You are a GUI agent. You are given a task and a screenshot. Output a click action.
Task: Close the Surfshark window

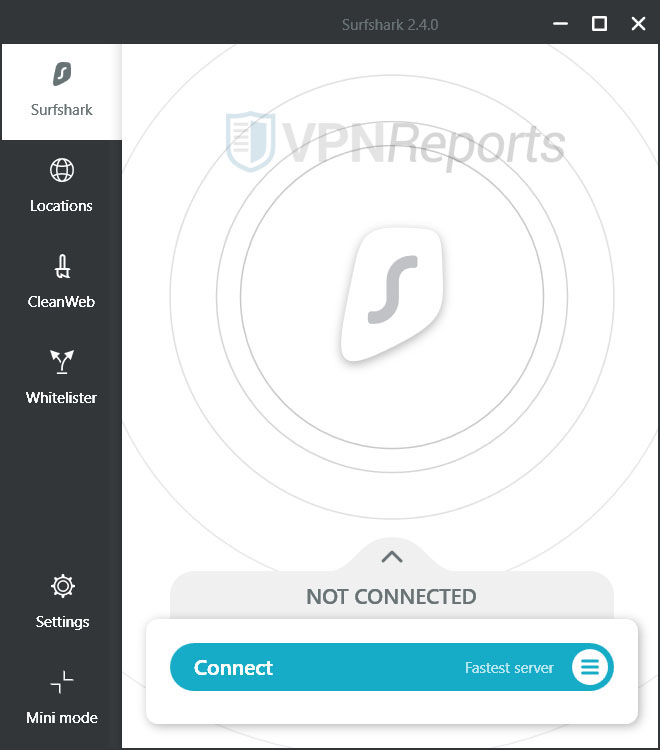(x=638, y=23)
